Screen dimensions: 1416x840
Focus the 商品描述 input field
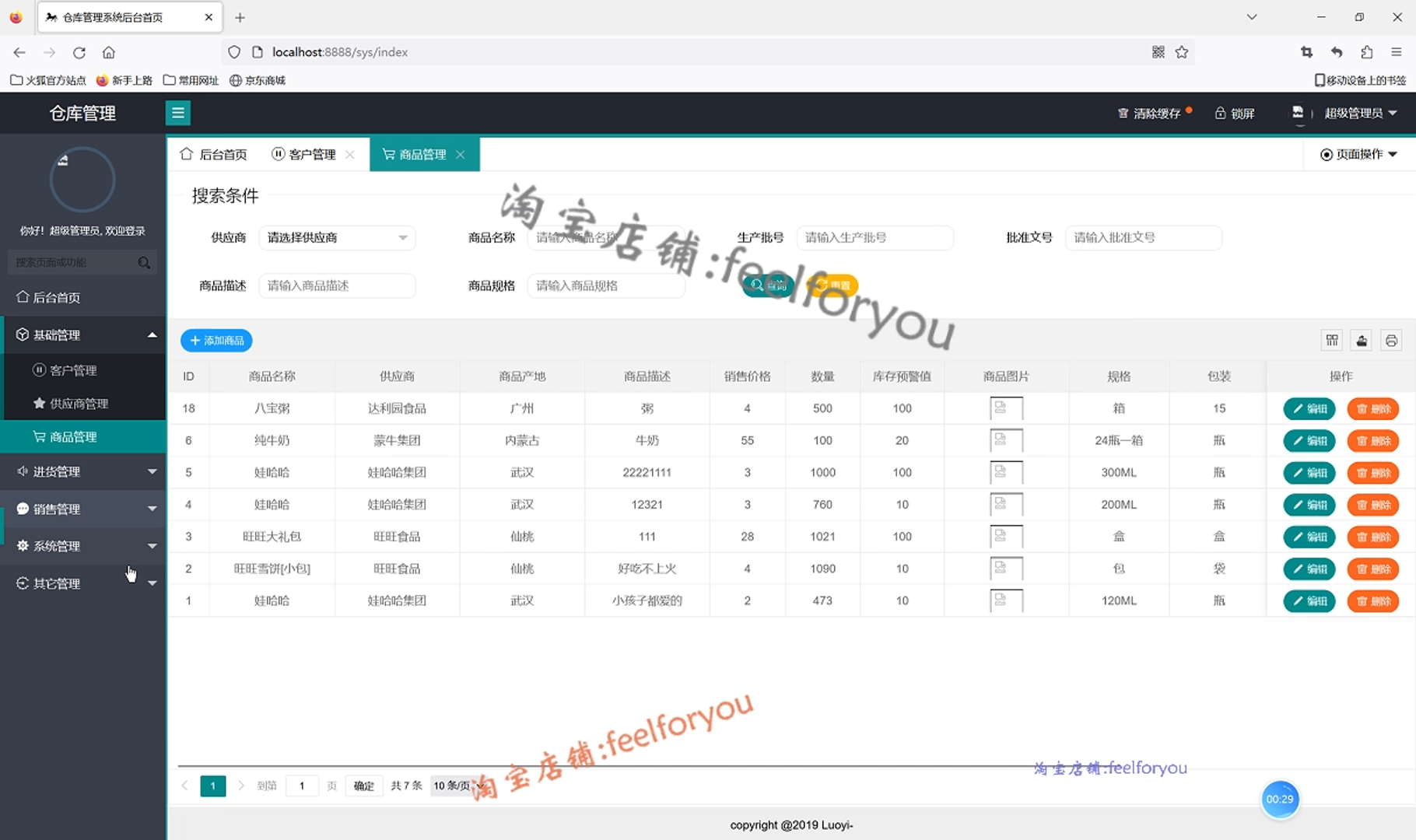337,285
